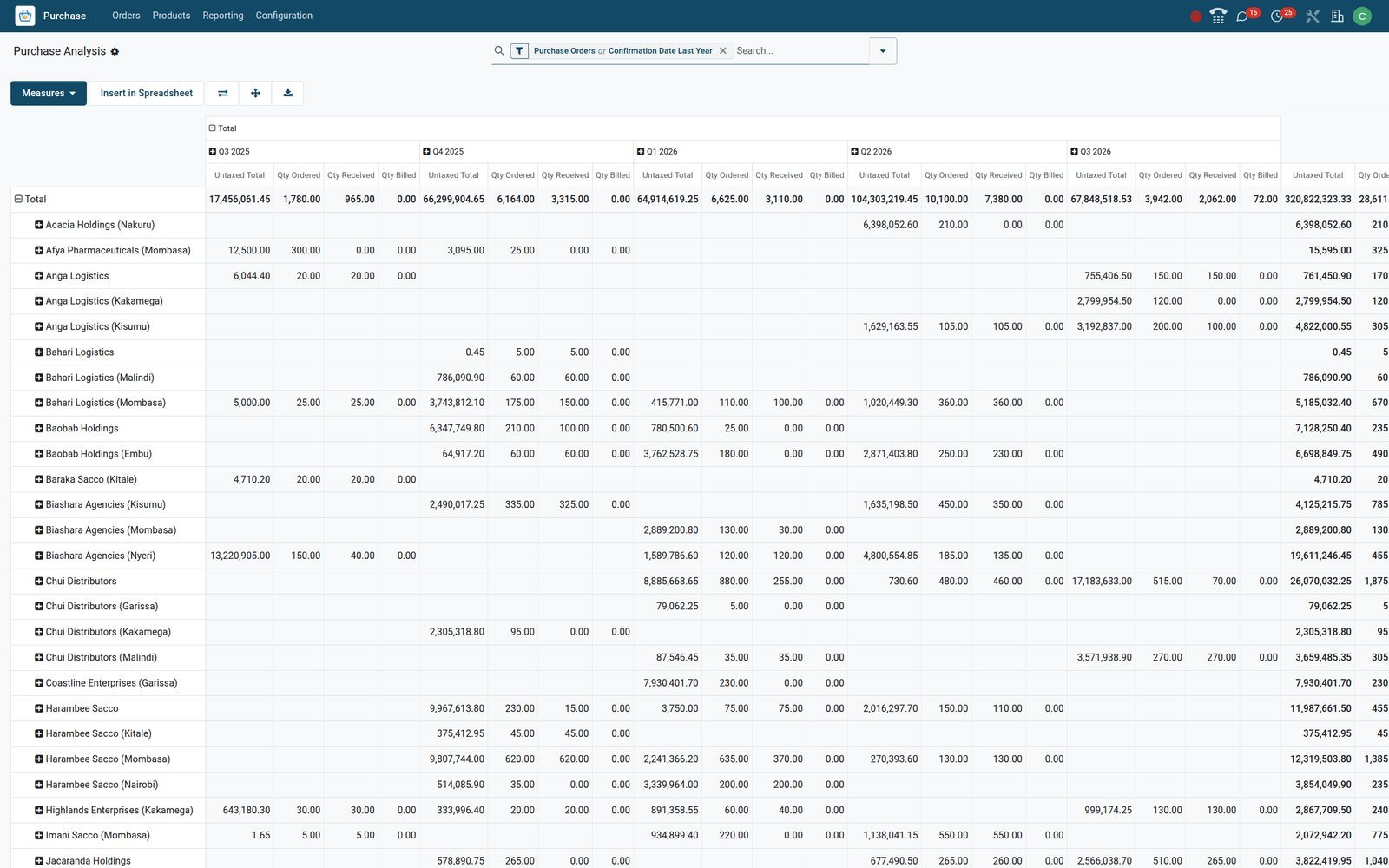The height and width of the screenshot is (868, 1389).
Task: Open Purchase Analysis settings gear
Action: click(x=115, y=52)
